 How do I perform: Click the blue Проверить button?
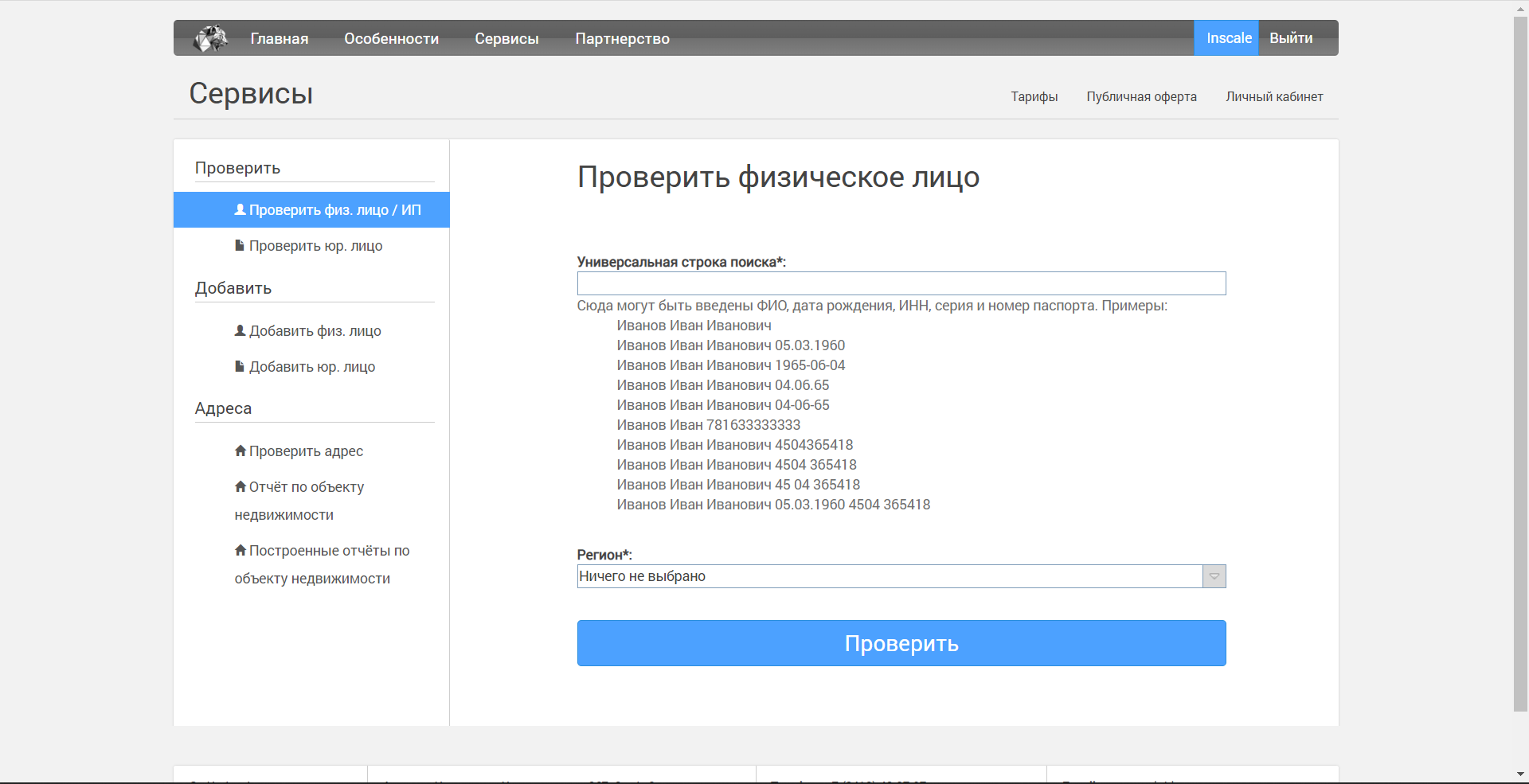coord(901,643)
